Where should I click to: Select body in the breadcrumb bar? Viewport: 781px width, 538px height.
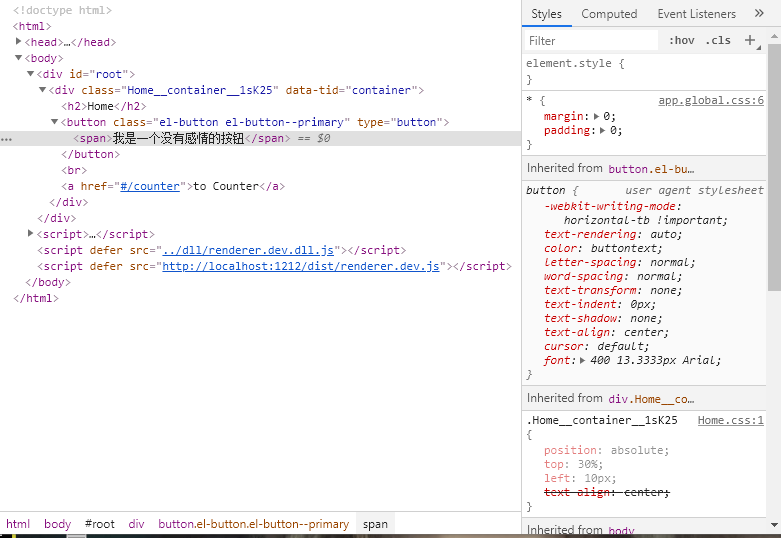[x=57, y=524]
